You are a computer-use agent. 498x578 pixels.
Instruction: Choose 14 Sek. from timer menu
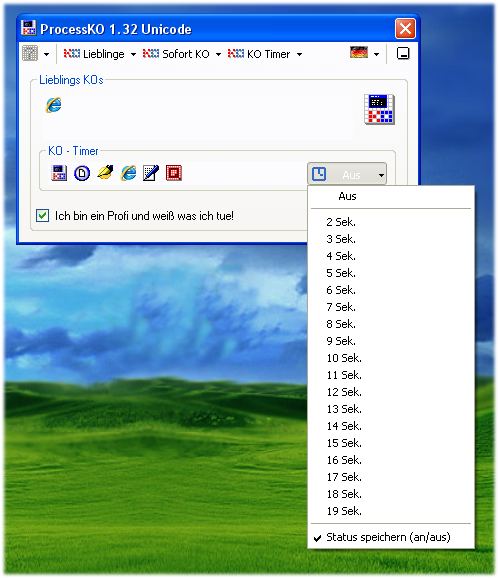(x=391, y=426)
